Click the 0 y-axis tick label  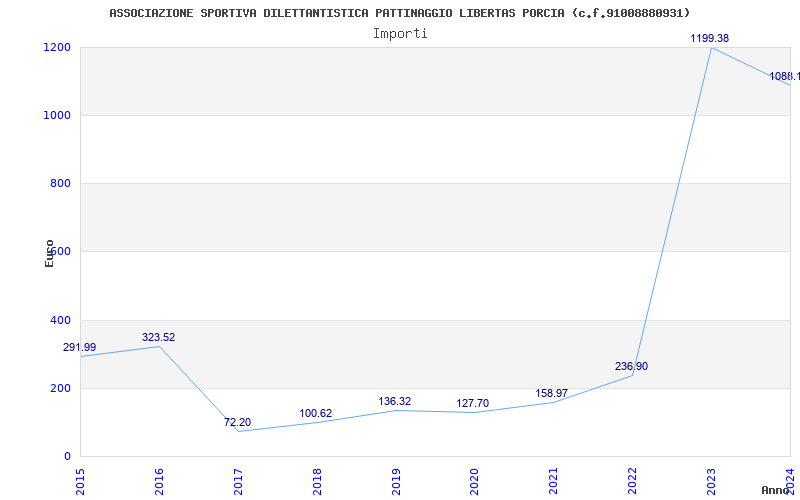[67, 456]
